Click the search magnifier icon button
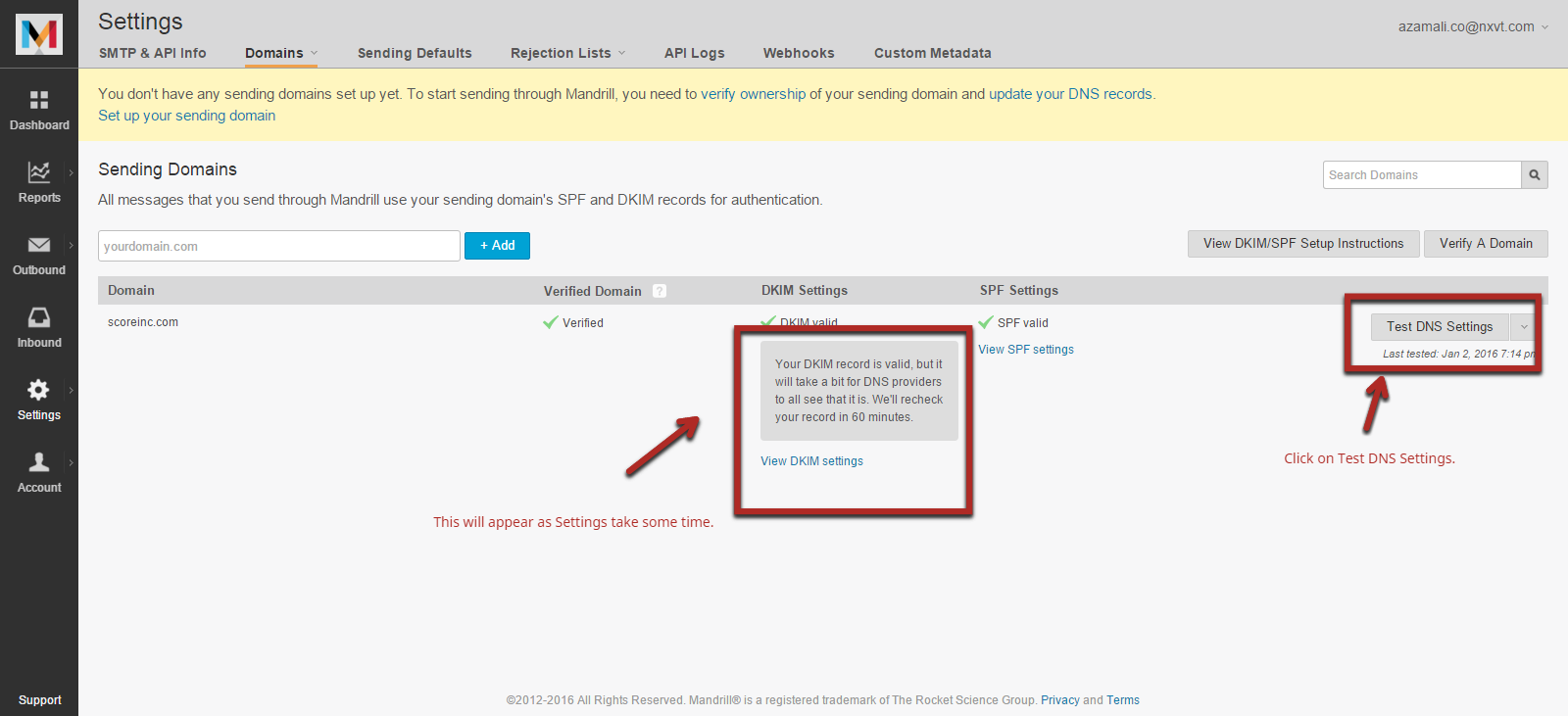 point(1535,175)
